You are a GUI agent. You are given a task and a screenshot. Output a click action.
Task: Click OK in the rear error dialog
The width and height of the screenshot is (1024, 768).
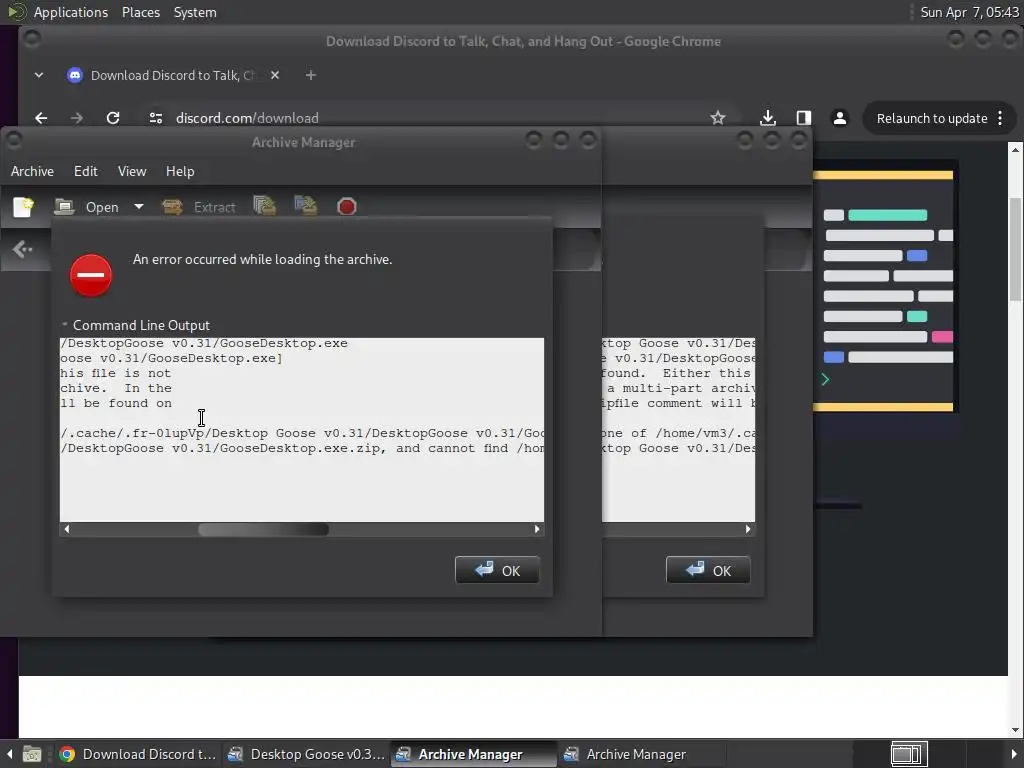tap(708, 570)
